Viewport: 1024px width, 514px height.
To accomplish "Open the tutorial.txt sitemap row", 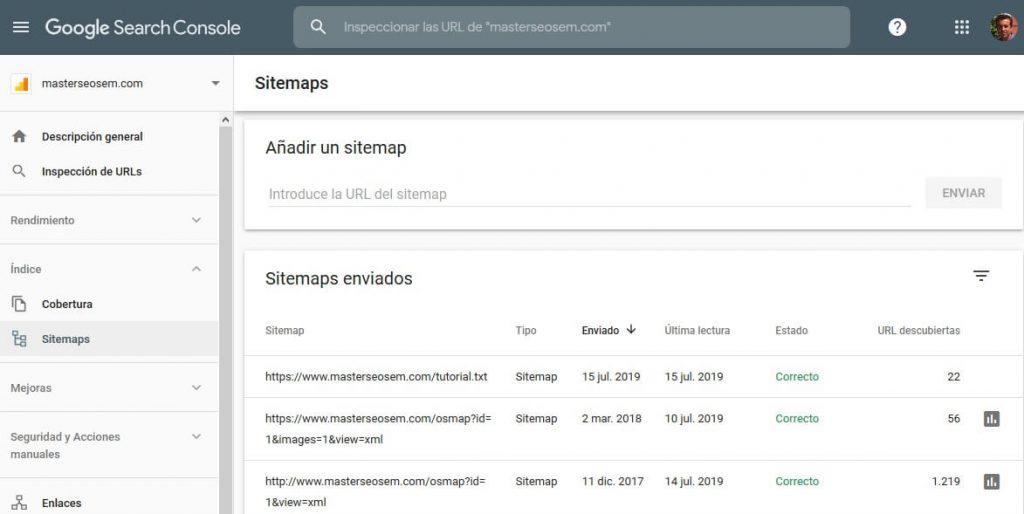I will 633,377.
